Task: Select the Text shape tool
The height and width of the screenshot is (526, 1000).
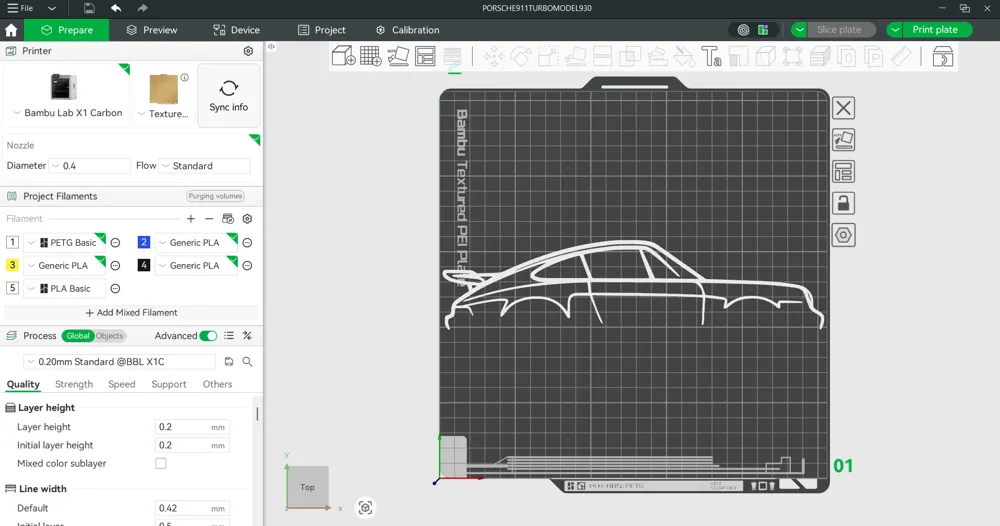Action: [x=712, y=56]
